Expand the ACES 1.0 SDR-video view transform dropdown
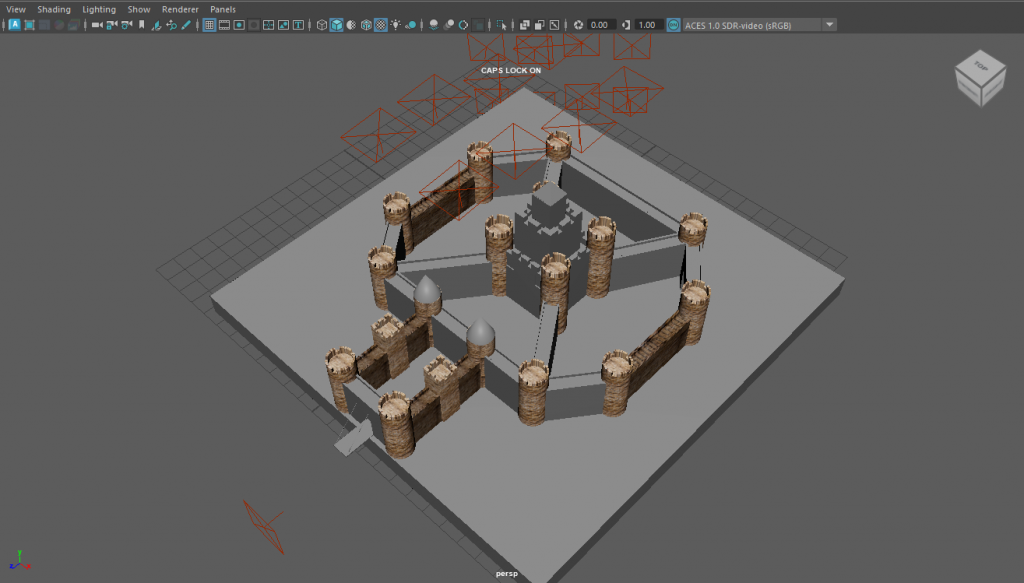This screenshot has width=1024, height=583. tap(829, 24)
